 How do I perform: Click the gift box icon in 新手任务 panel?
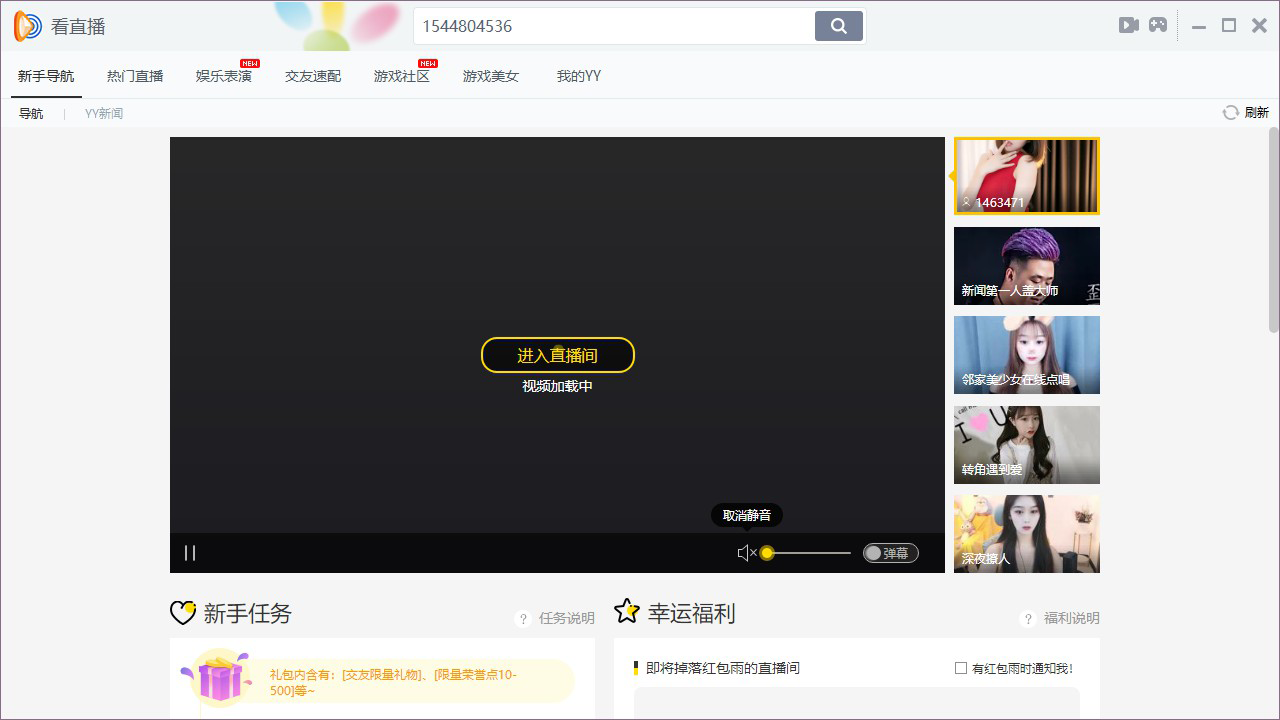(x=219, y=677)
